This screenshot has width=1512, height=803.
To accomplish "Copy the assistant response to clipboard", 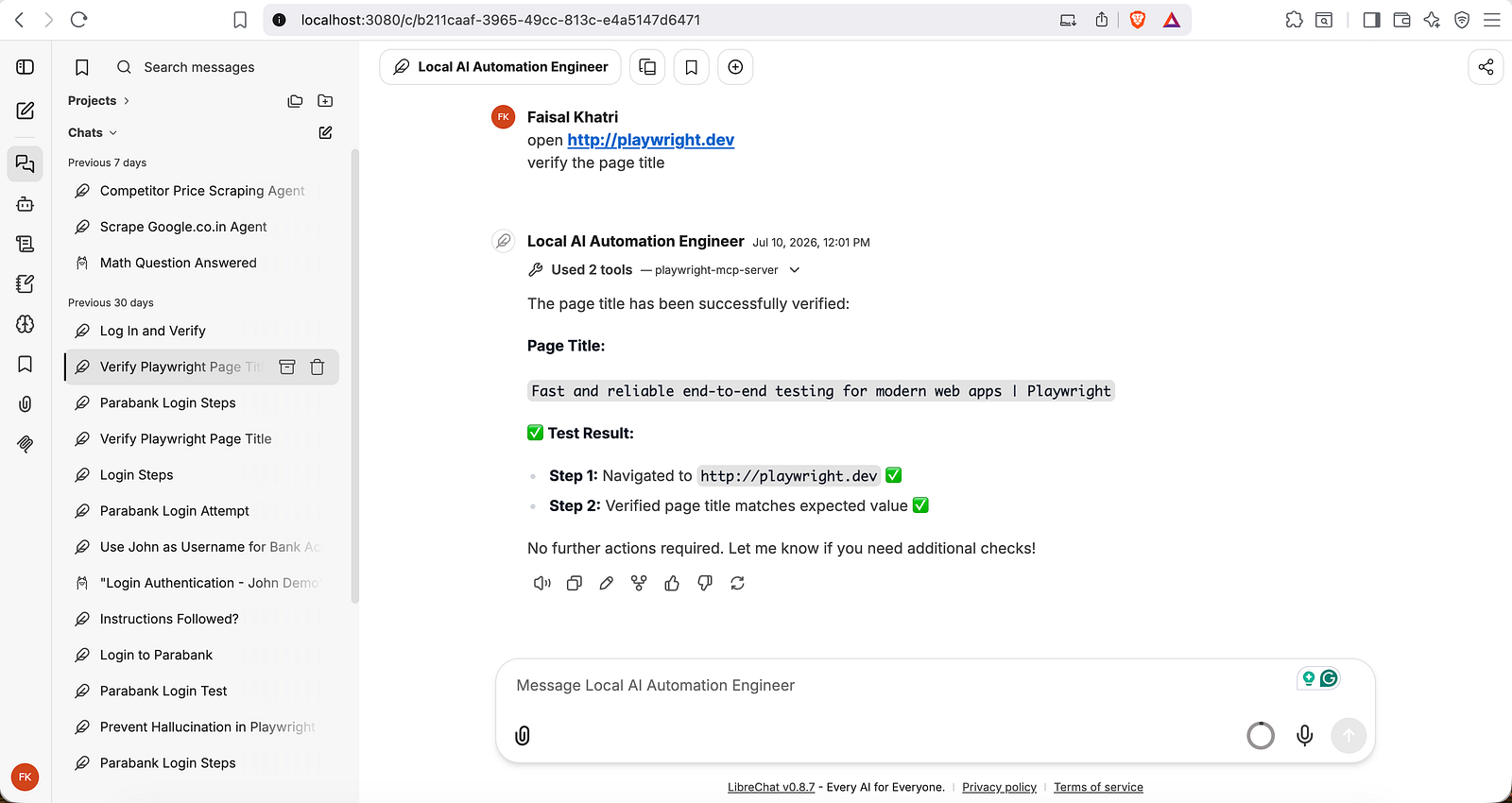I will (x=574, y=583).
